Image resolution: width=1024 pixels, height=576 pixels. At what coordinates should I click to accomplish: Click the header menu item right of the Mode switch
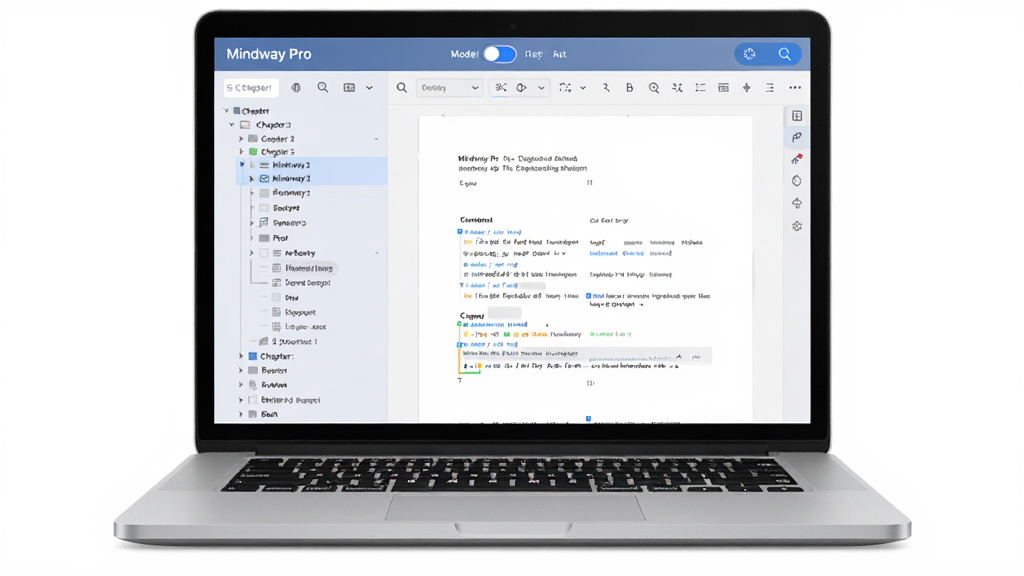534,54
